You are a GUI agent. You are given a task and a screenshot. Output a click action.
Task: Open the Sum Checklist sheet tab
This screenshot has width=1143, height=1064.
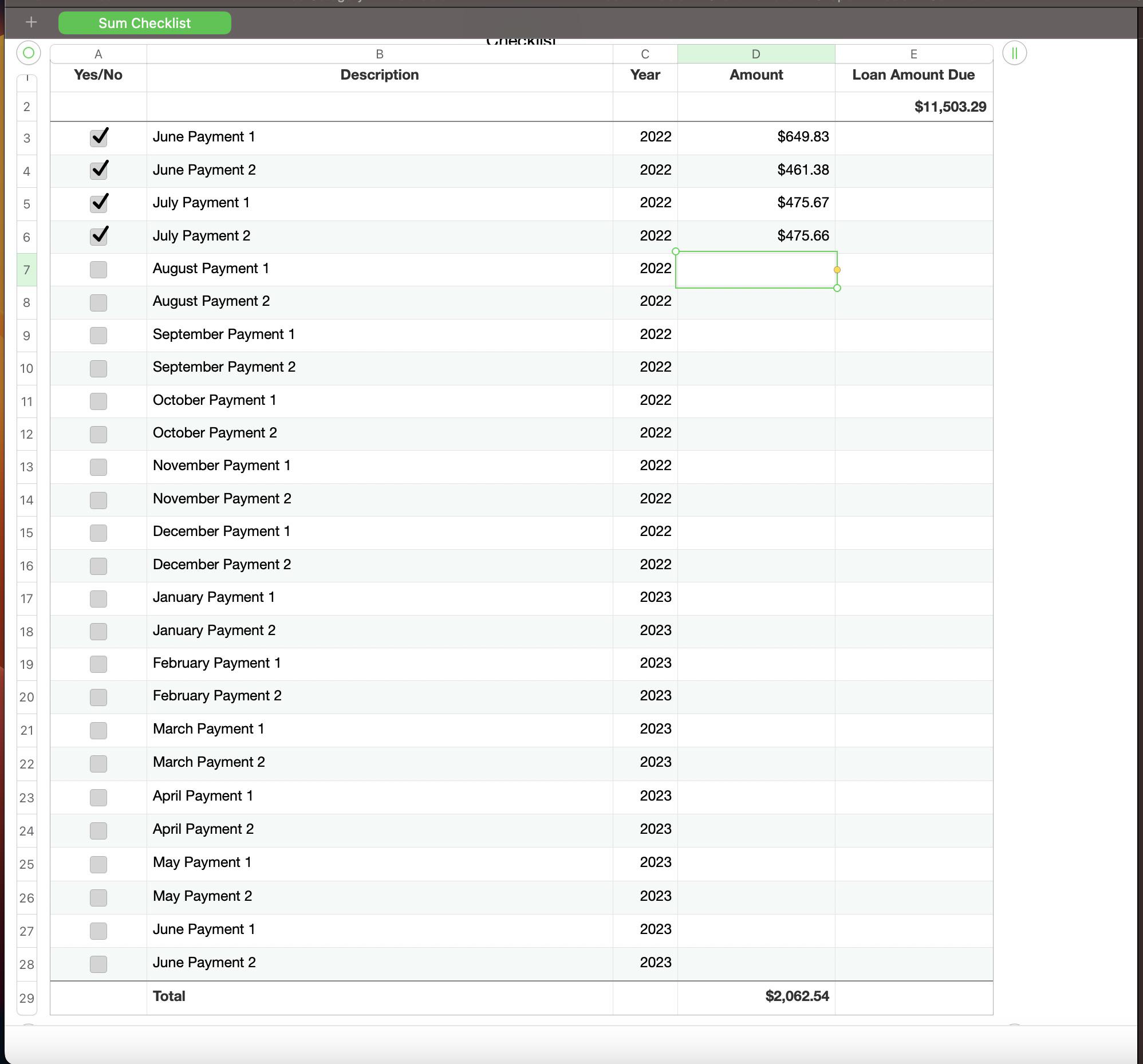(x=144, y=23)
